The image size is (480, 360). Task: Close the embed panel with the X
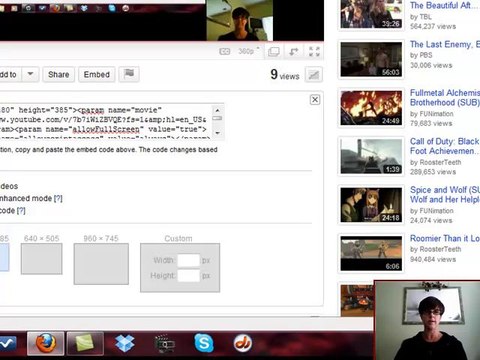315,100
